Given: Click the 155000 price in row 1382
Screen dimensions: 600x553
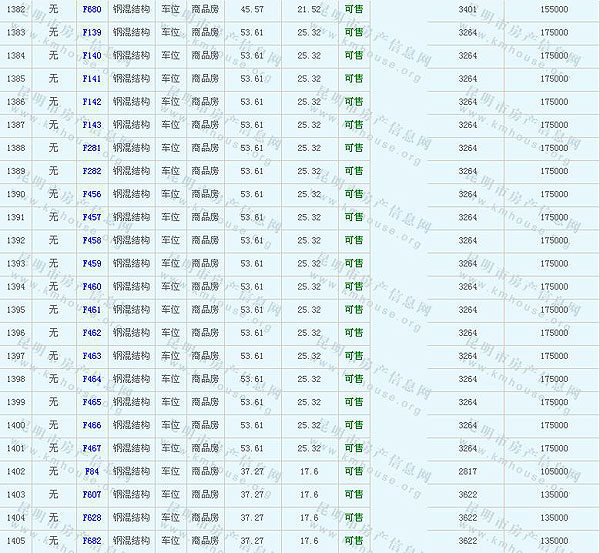Looking at the screenshot, I should 553,9.
